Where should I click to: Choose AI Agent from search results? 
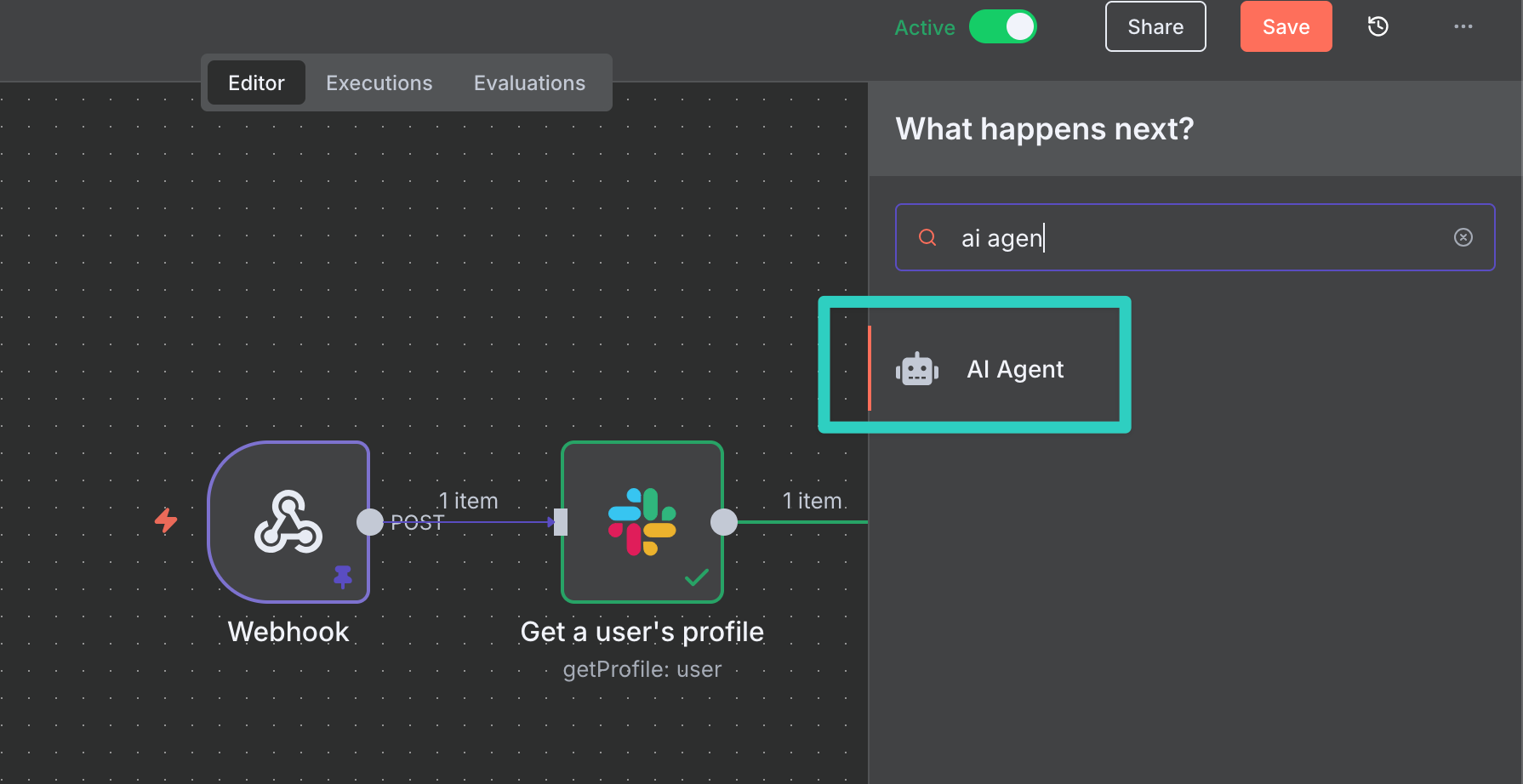(x=1015, y=370)
